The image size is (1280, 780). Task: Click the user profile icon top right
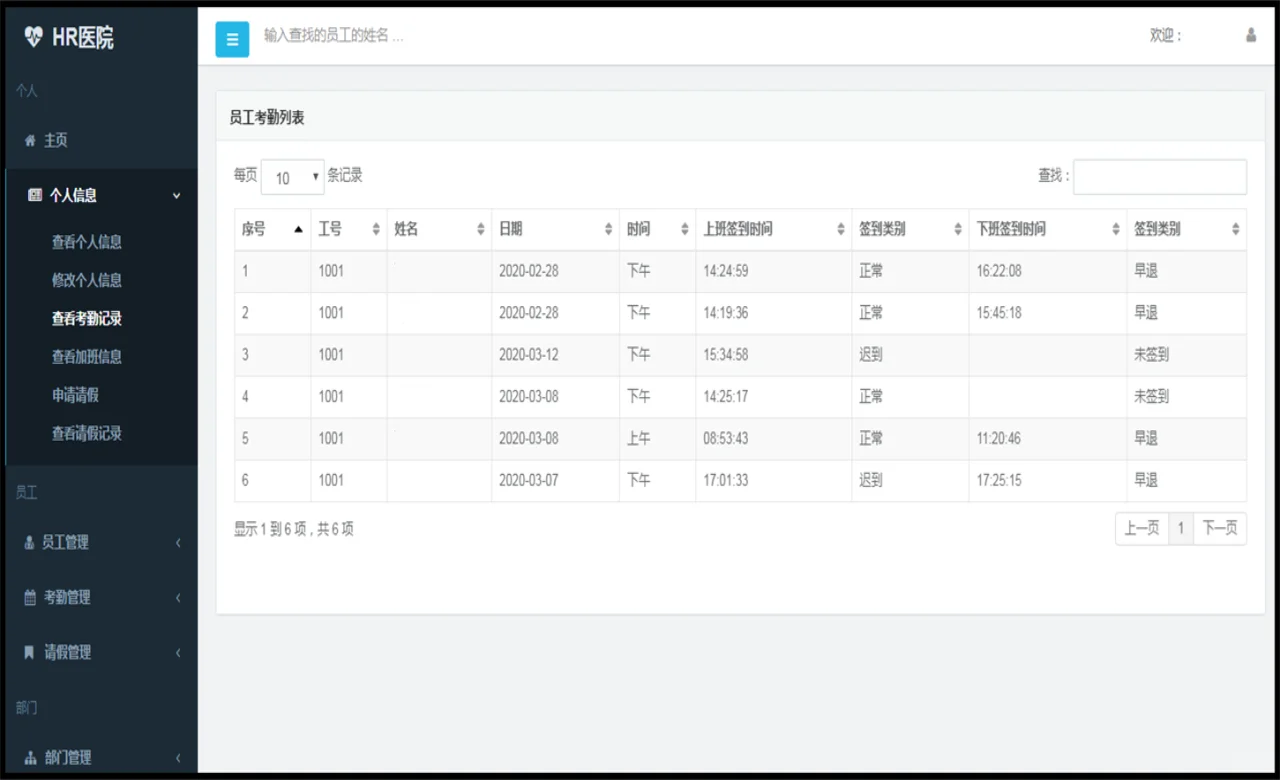tap(1250, 34)
